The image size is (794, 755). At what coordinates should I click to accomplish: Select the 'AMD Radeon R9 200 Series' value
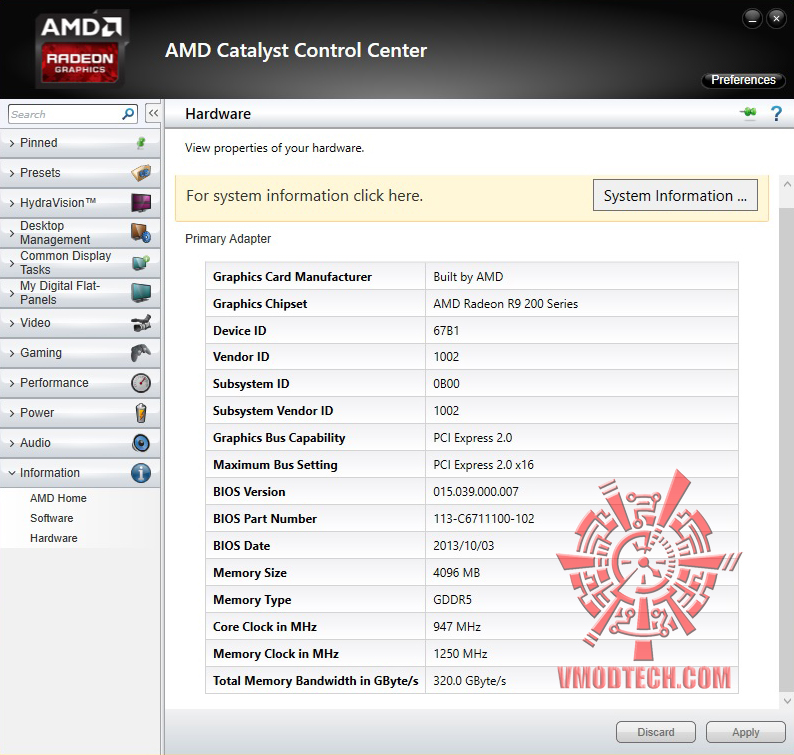505,304
